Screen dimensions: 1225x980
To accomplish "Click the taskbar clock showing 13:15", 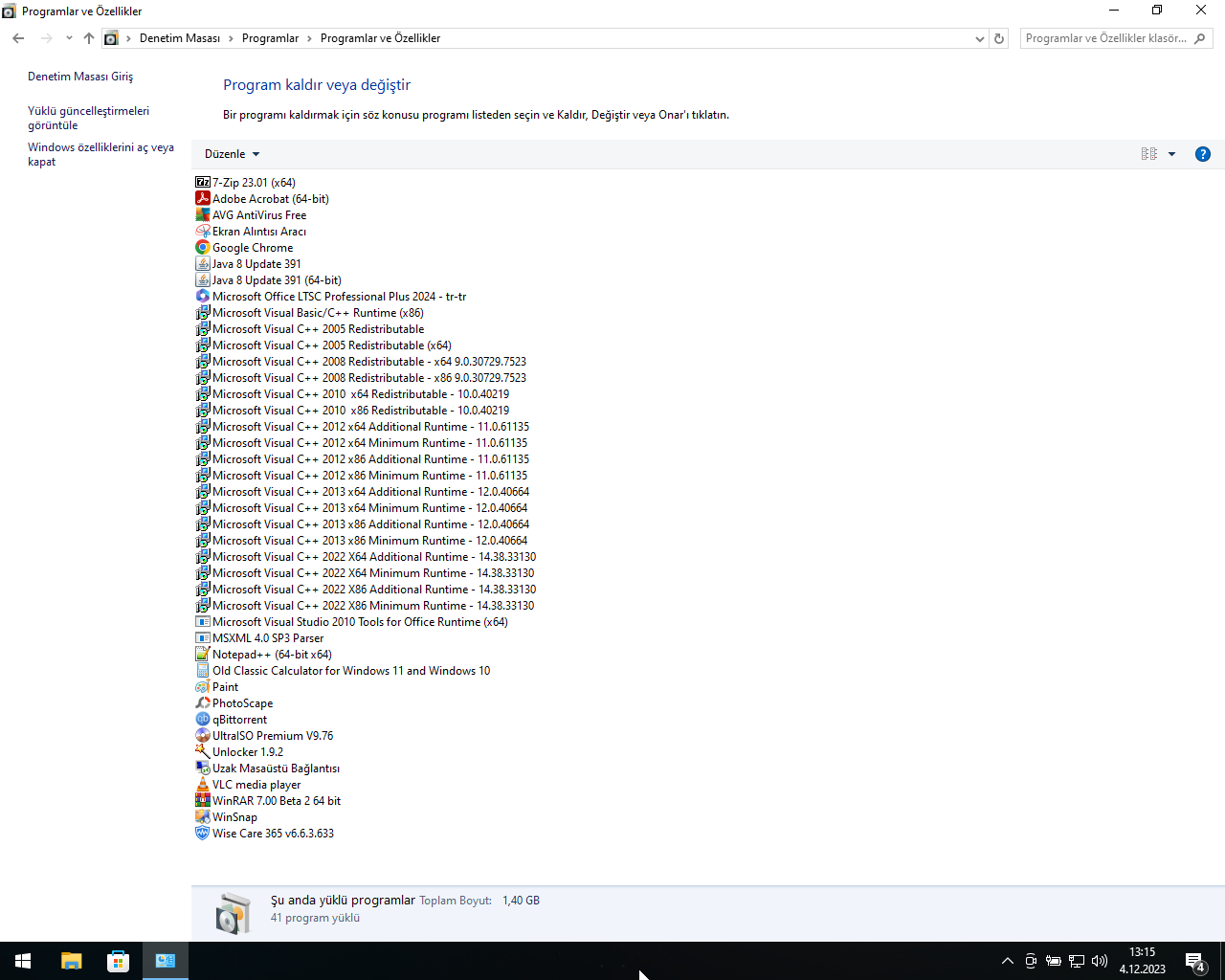I will (x=1142, y=961).
